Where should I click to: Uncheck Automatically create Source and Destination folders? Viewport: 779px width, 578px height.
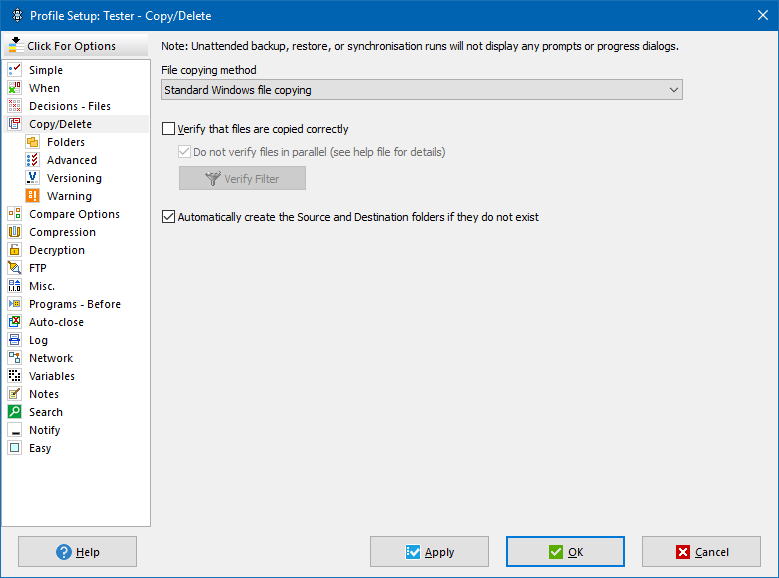pos(168,217)
